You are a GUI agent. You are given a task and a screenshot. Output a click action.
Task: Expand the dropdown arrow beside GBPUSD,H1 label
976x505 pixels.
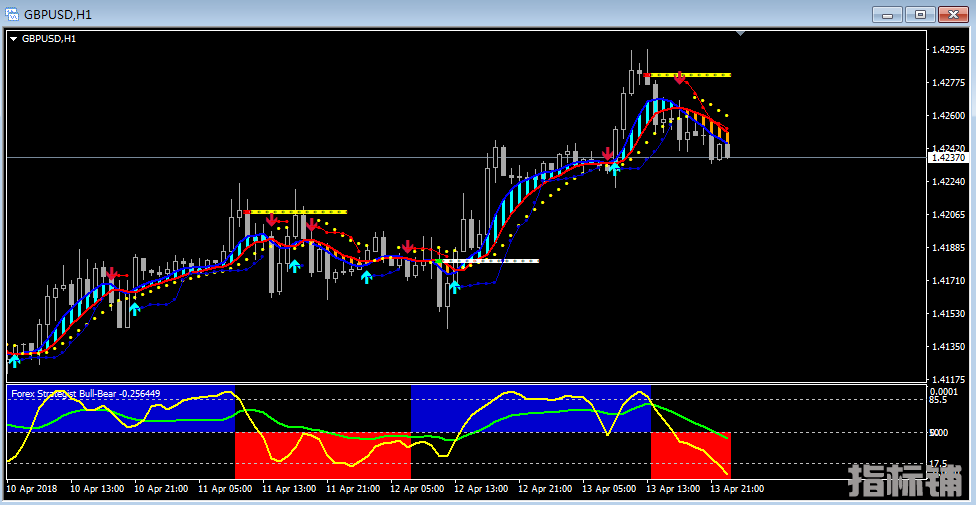click(x=13, y=39)
